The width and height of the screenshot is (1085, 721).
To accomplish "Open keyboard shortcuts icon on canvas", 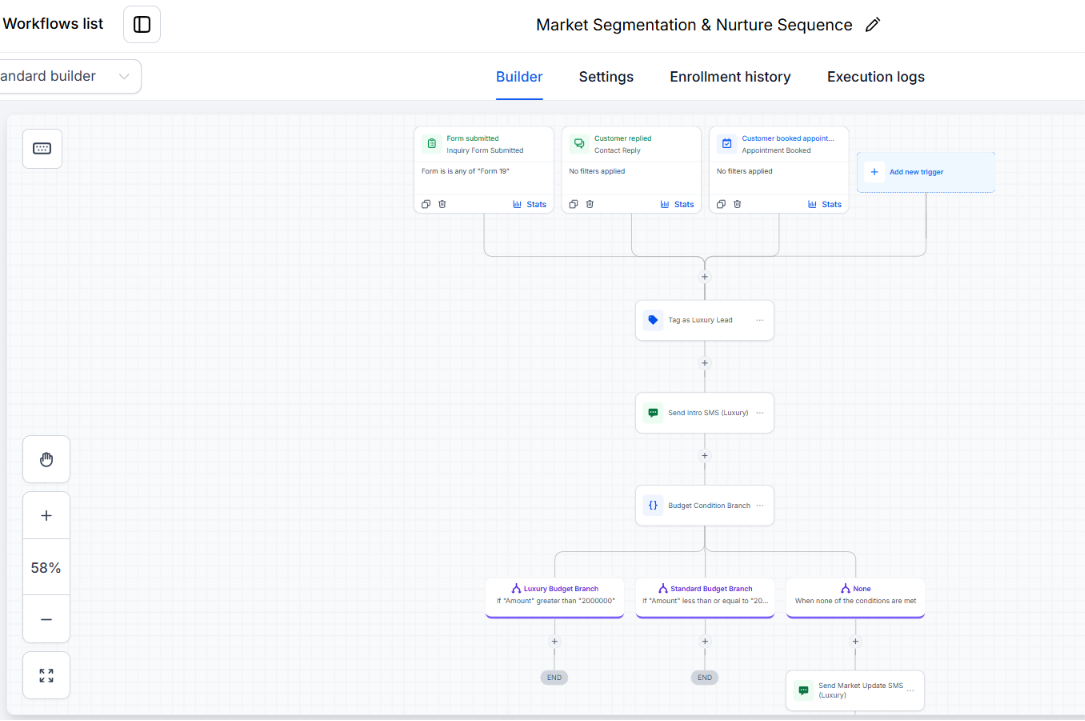I will (42, 148).
